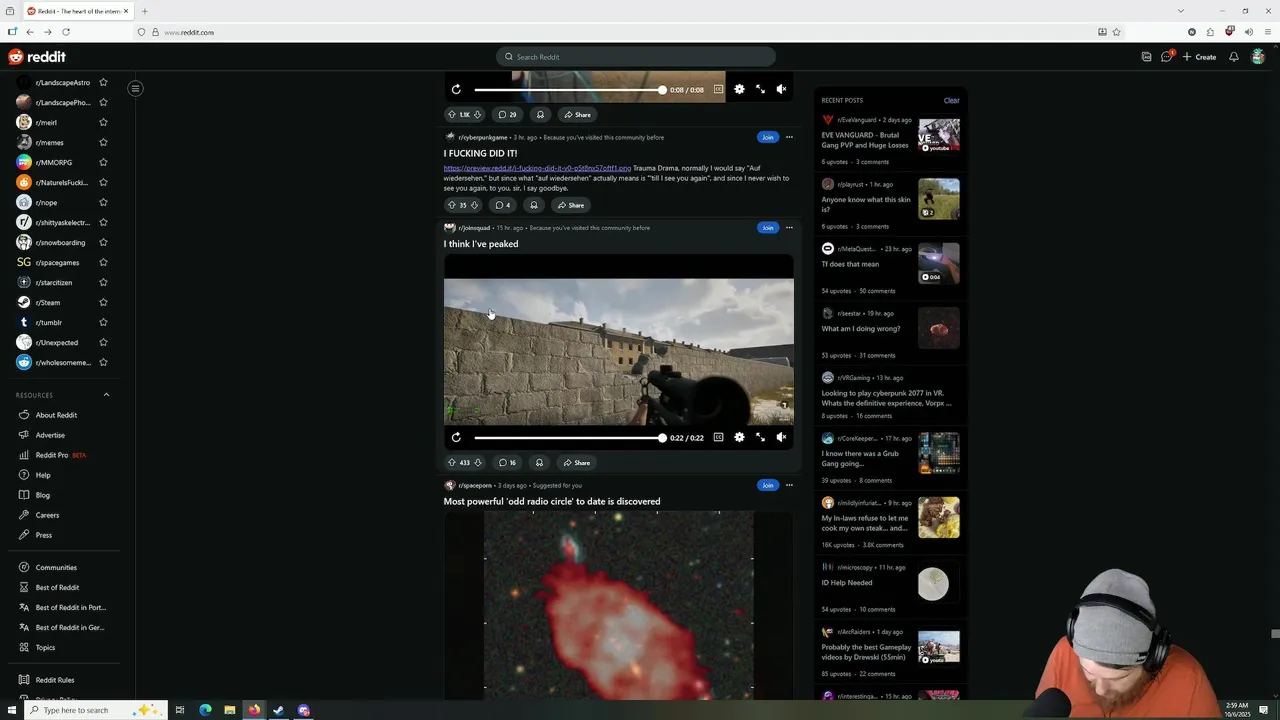Bookmark page with address bar star
Image resolution: width=1280 pixels, height=720 pixels.
[1116, 32]
